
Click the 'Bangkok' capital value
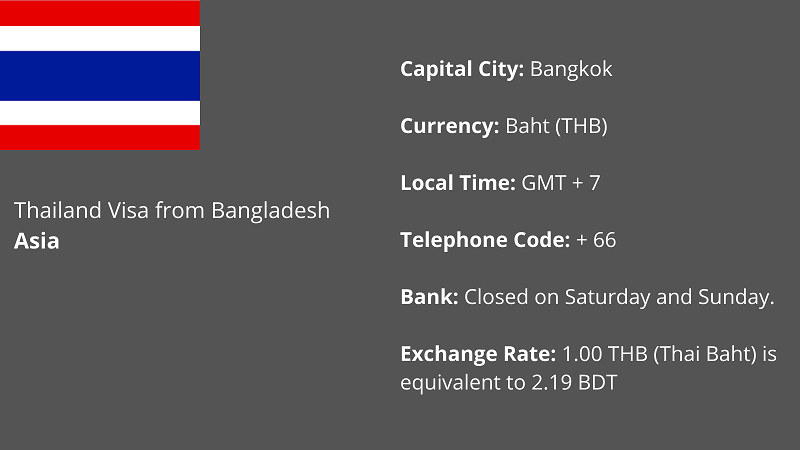[x=571, y=69]
